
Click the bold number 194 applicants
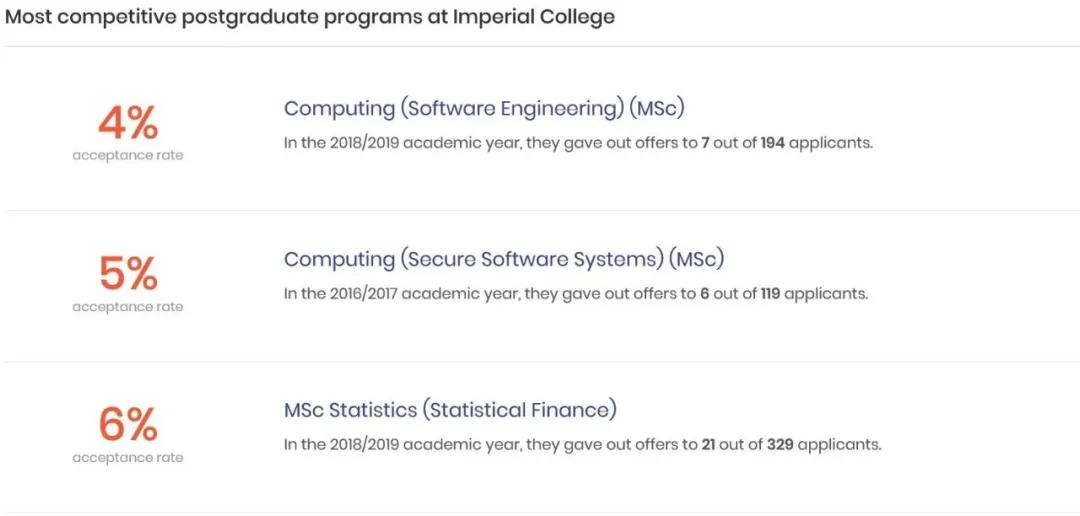point(772,144)
